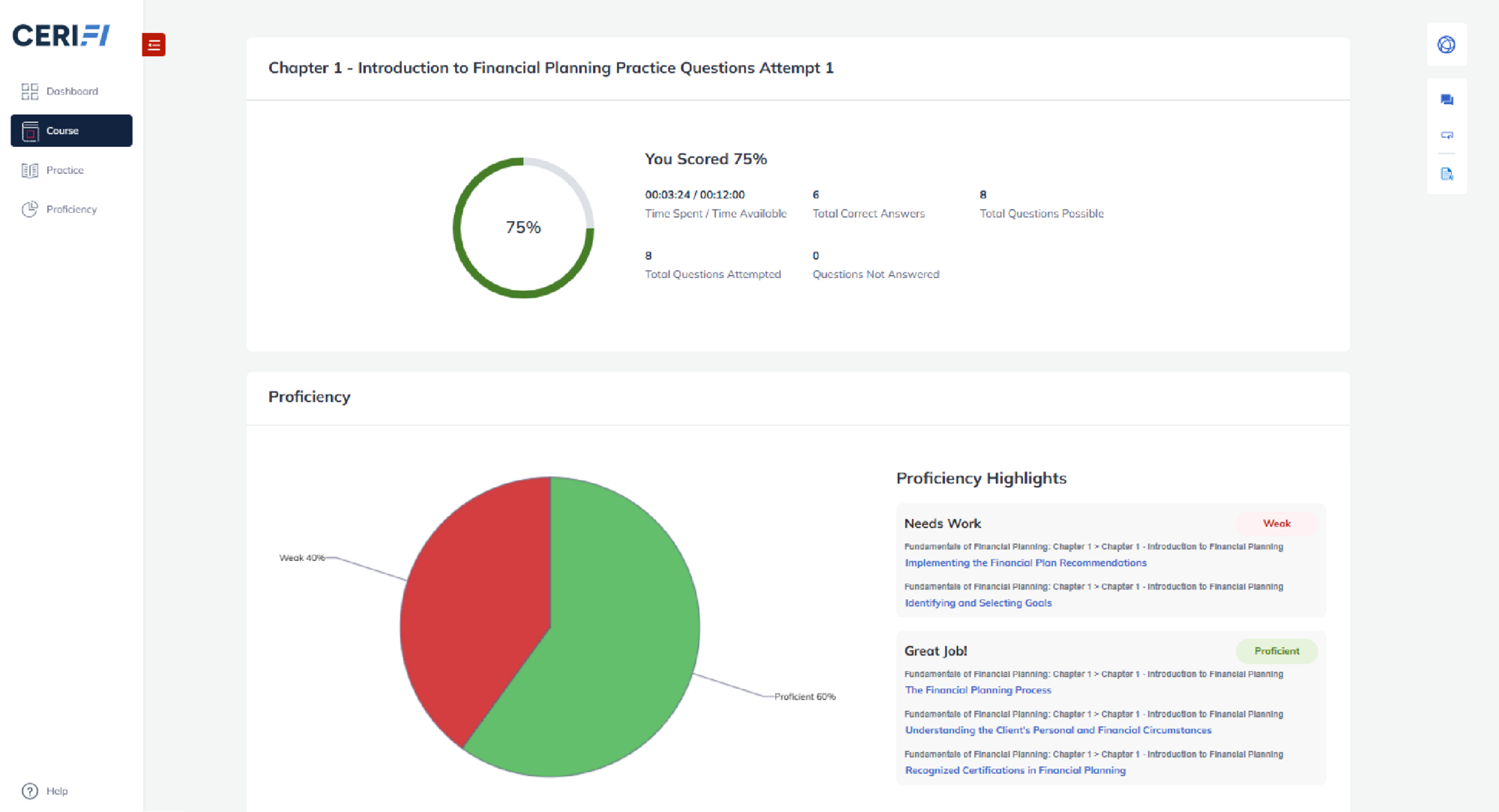
Task: Click the Proficient badge label
Action: click(1276, 651)
